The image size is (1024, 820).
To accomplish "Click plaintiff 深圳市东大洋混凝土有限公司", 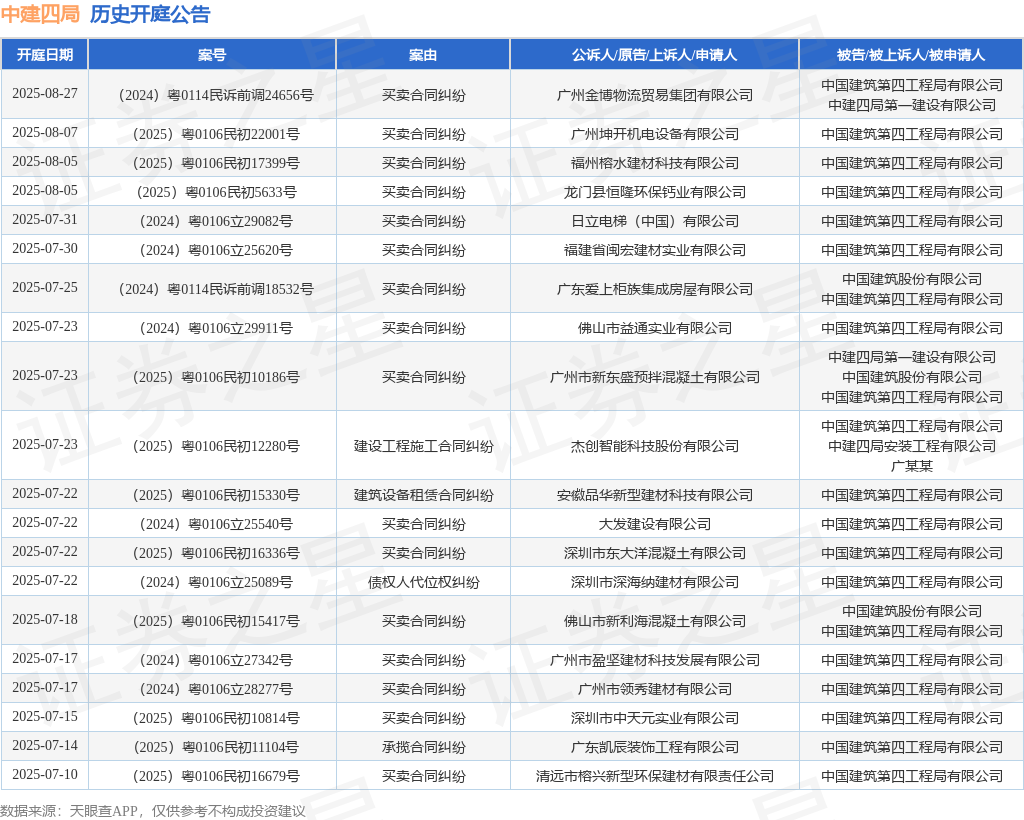I will (x=654, y=554).
